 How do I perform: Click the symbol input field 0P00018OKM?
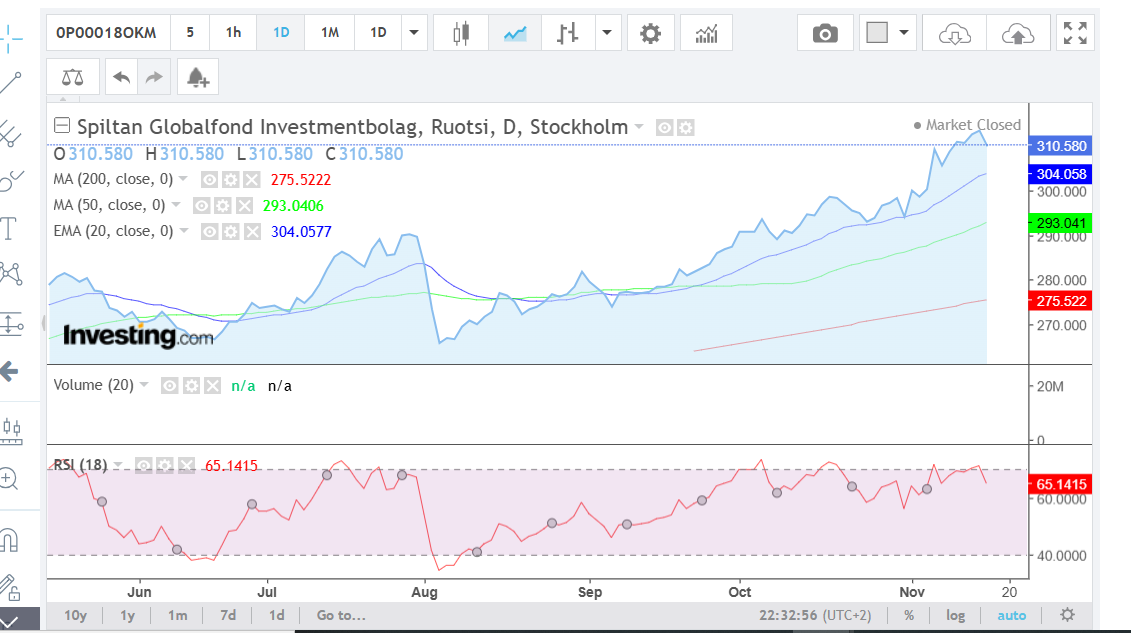pyautogui.click(x=107, y=33)
